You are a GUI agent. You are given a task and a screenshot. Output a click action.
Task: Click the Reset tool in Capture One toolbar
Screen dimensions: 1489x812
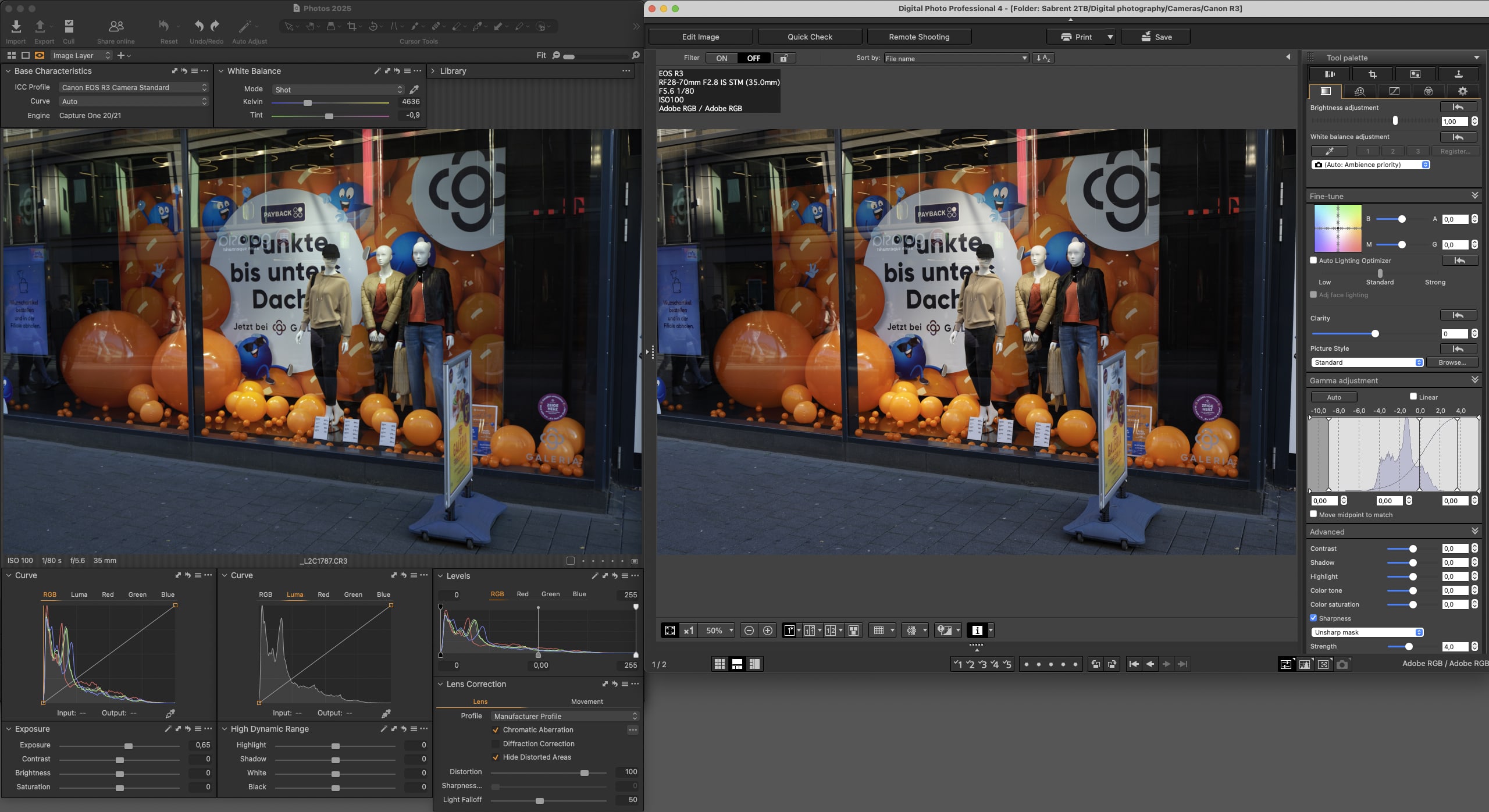(165, 26)
